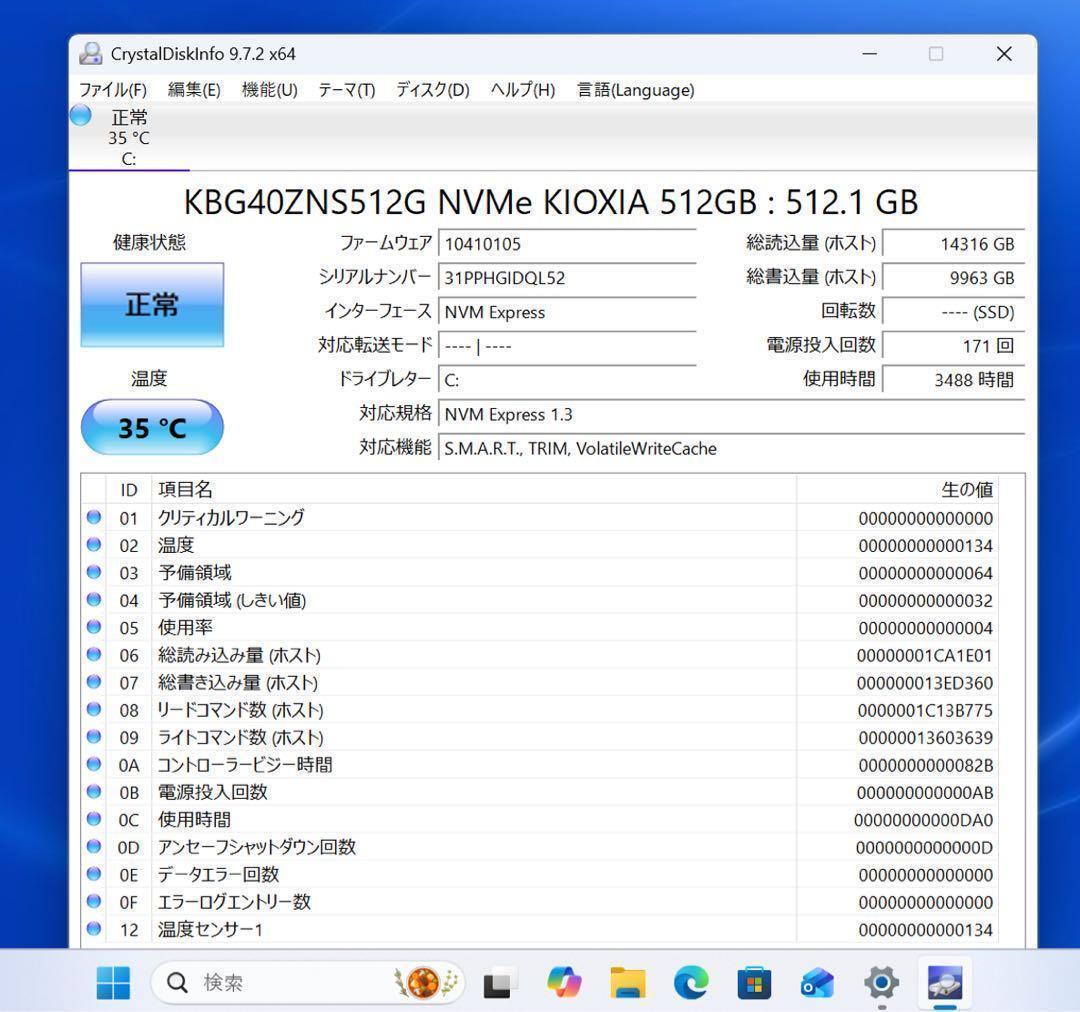Open the 言語(Language) menu
The height and width of the screenshot is (1012, 1080).
point(633,90)
